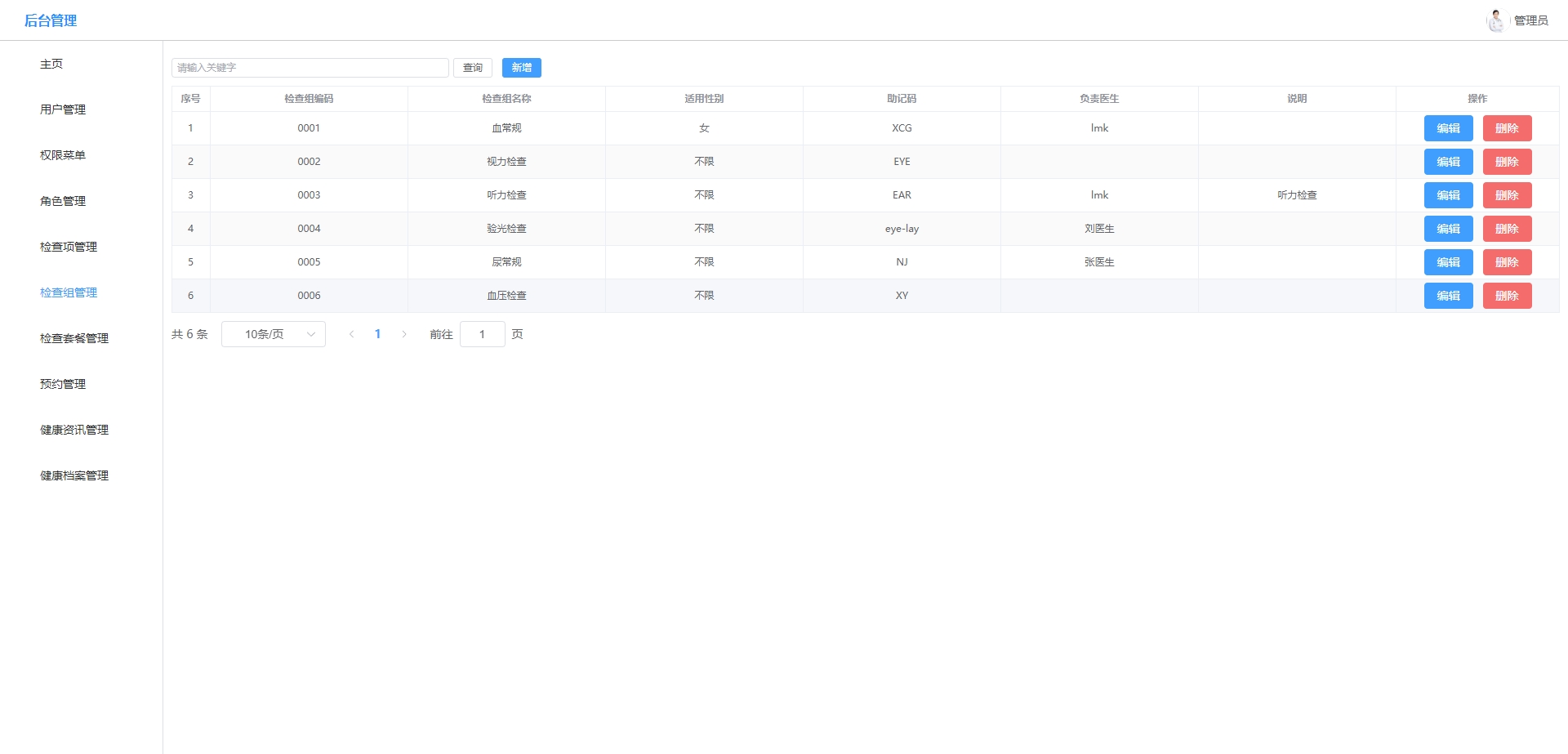Open 检查套餐管理 in the sidebar
This screenshot has height=754, width=1568.
click(x=74, y=338)
